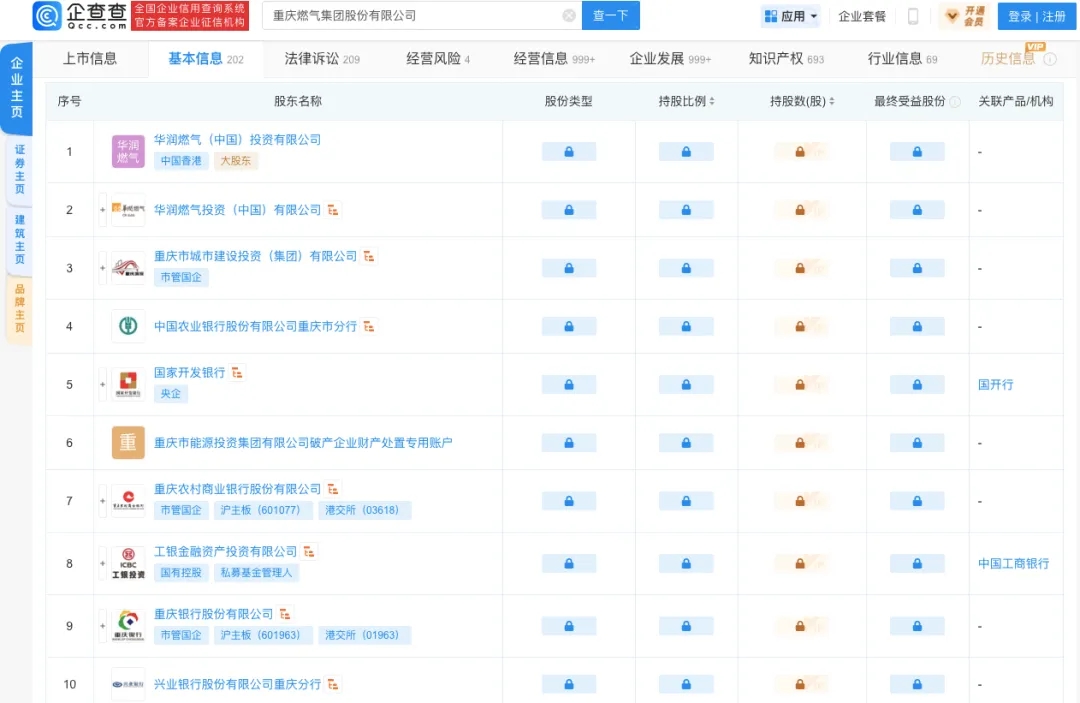1080x703 pixels.
Task: Click the 查一下 search button
Action: 610,15
